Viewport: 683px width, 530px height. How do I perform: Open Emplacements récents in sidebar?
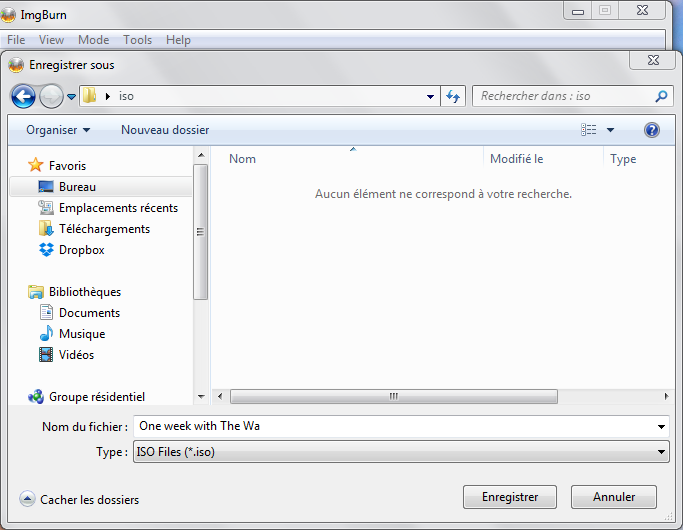point(118,208)
